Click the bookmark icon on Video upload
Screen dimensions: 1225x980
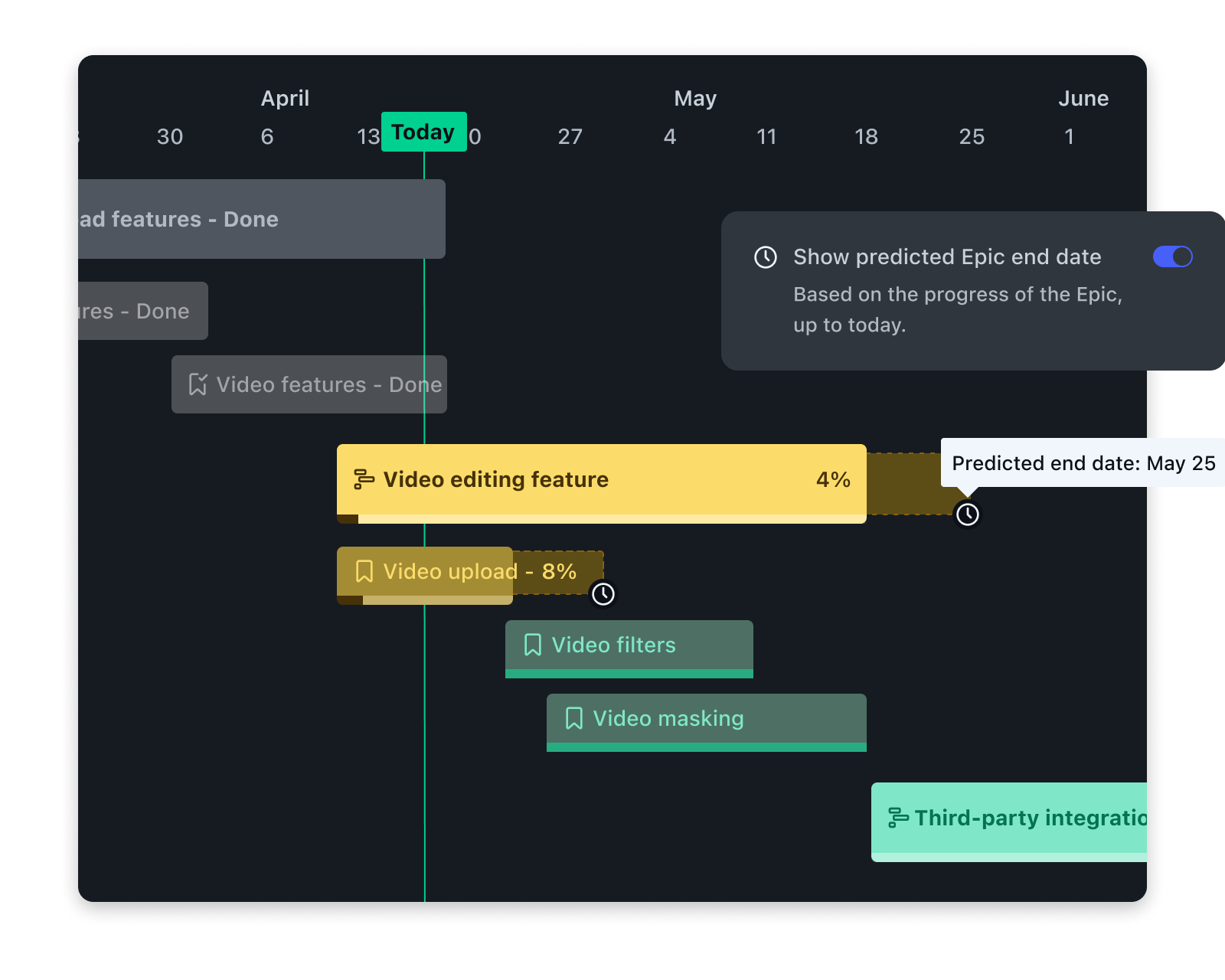364,572
